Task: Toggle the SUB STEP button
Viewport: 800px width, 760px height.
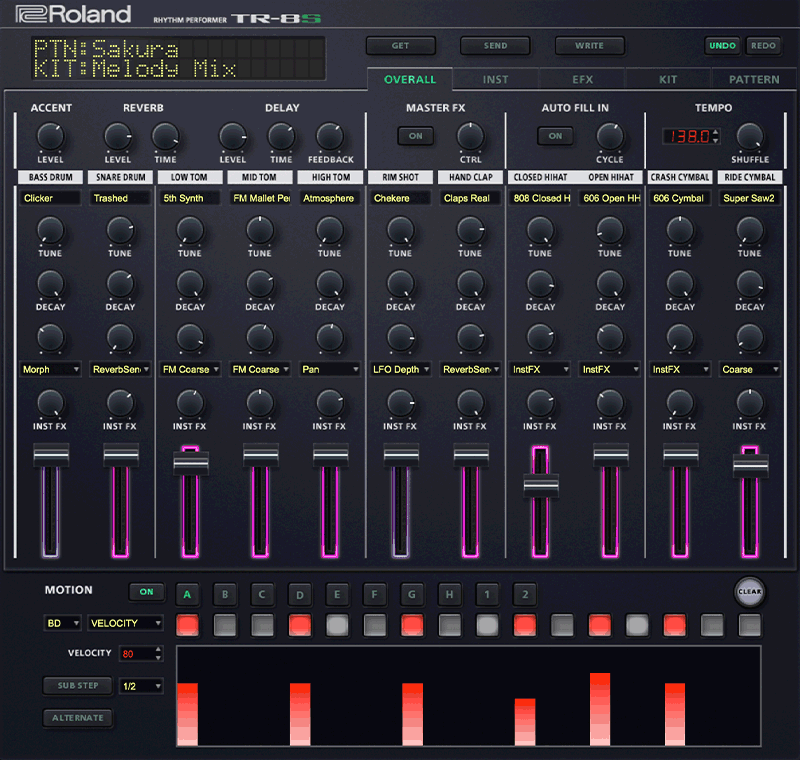Action: (x=78, y=686)
